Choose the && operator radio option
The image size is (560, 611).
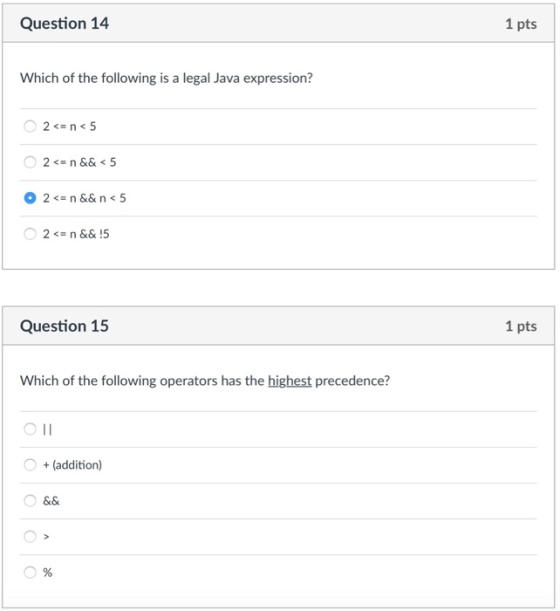click(30, 501)
